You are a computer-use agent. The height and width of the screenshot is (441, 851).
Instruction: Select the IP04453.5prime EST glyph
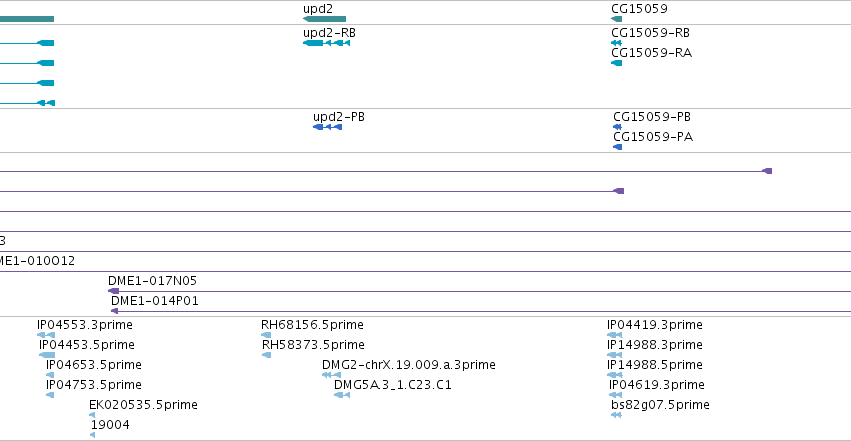click(47, 355)
